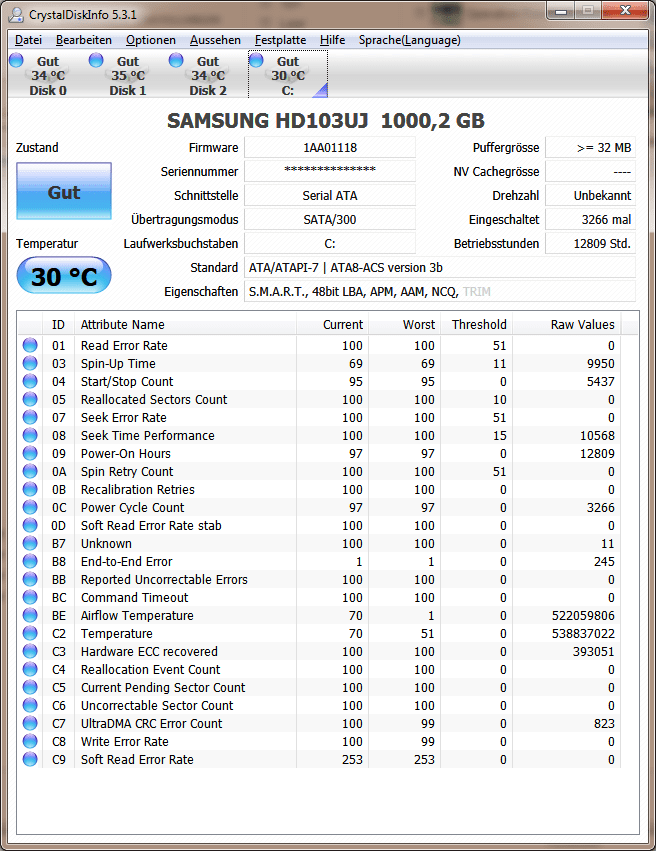Click the CrystalDiskInfo title bar app icon

coord(16,14)
